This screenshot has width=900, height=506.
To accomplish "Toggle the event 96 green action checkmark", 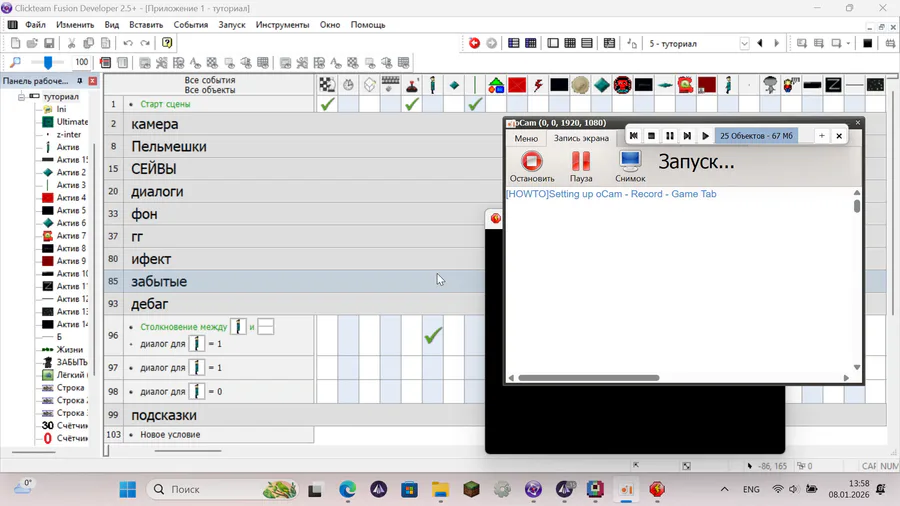I will pyautogui.click(x=433, y=335).
